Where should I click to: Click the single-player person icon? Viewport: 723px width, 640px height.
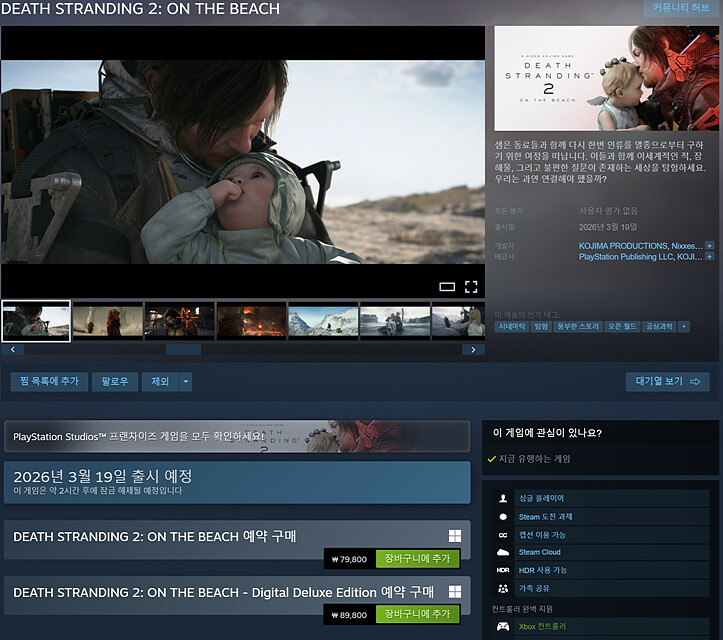coord(503,498)
